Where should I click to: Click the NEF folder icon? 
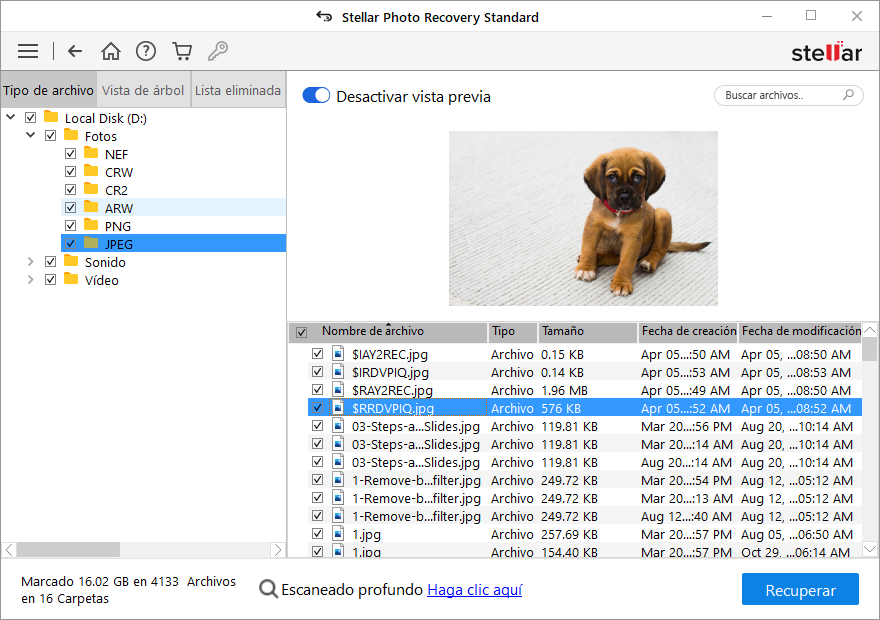point(91,153)
